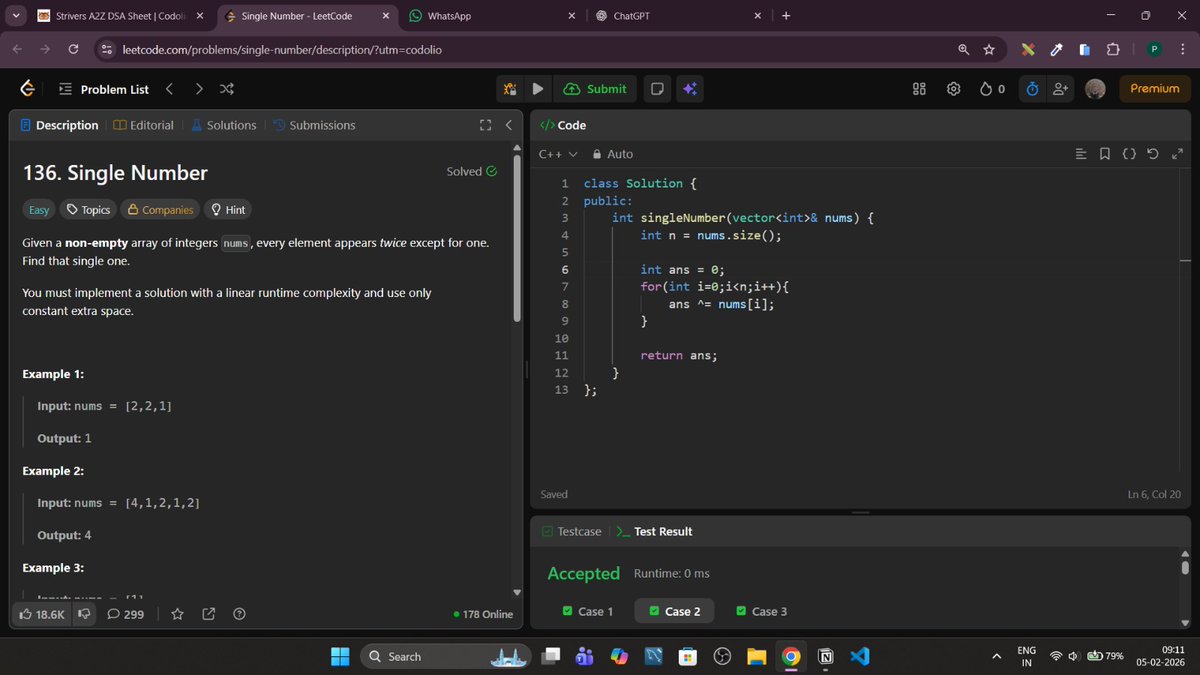Image resolution: width=1200 pixels, height=675 pixels.
Task: Open LeetCode settings gear
Action: click(954, 89)
